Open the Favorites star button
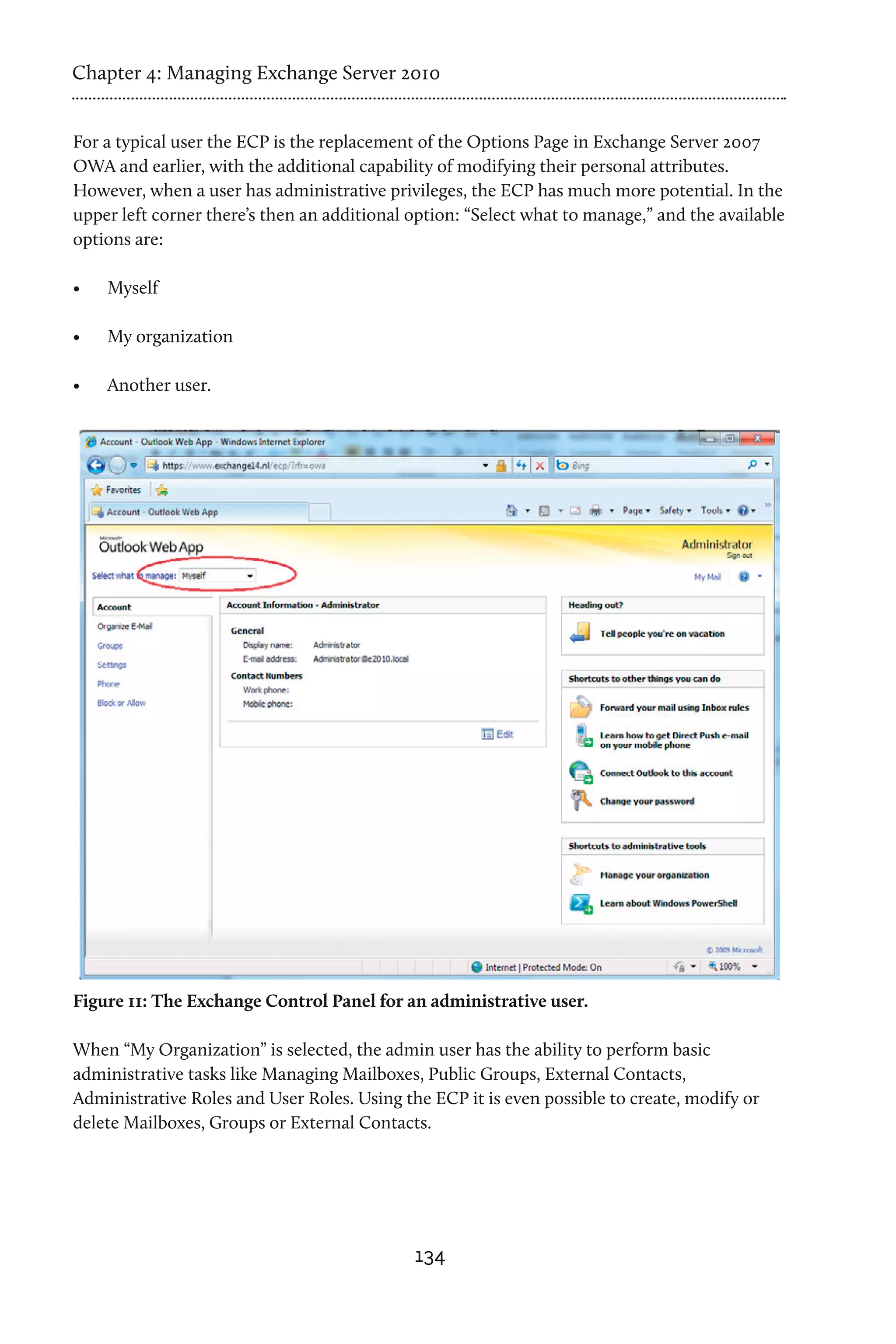 (116, 490)
